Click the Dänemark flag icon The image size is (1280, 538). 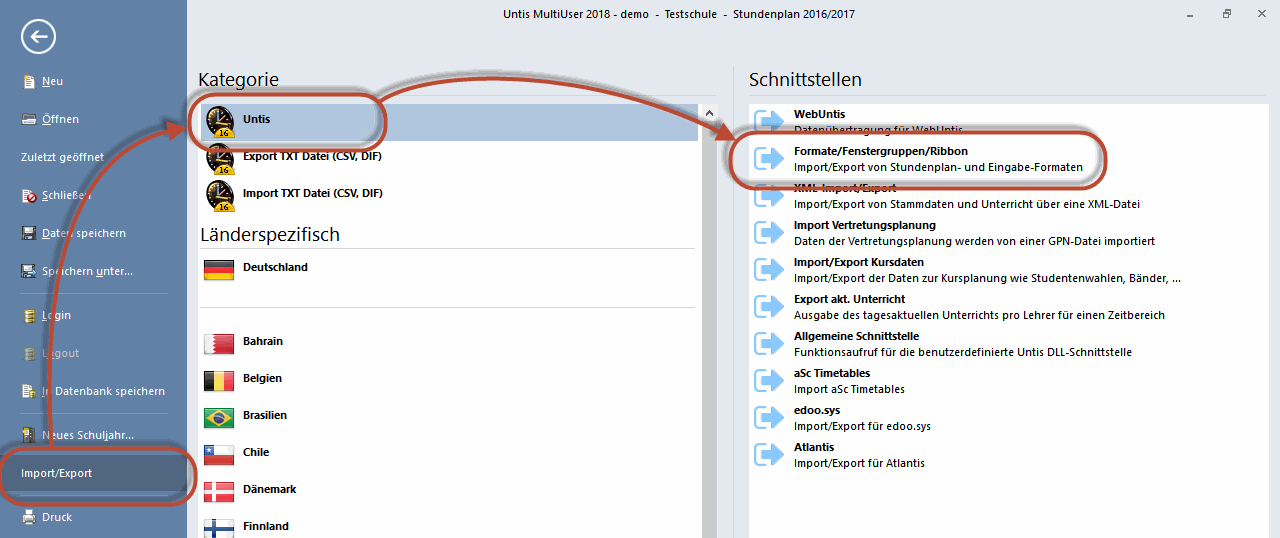pyautogui.click(x=219, y=490)
